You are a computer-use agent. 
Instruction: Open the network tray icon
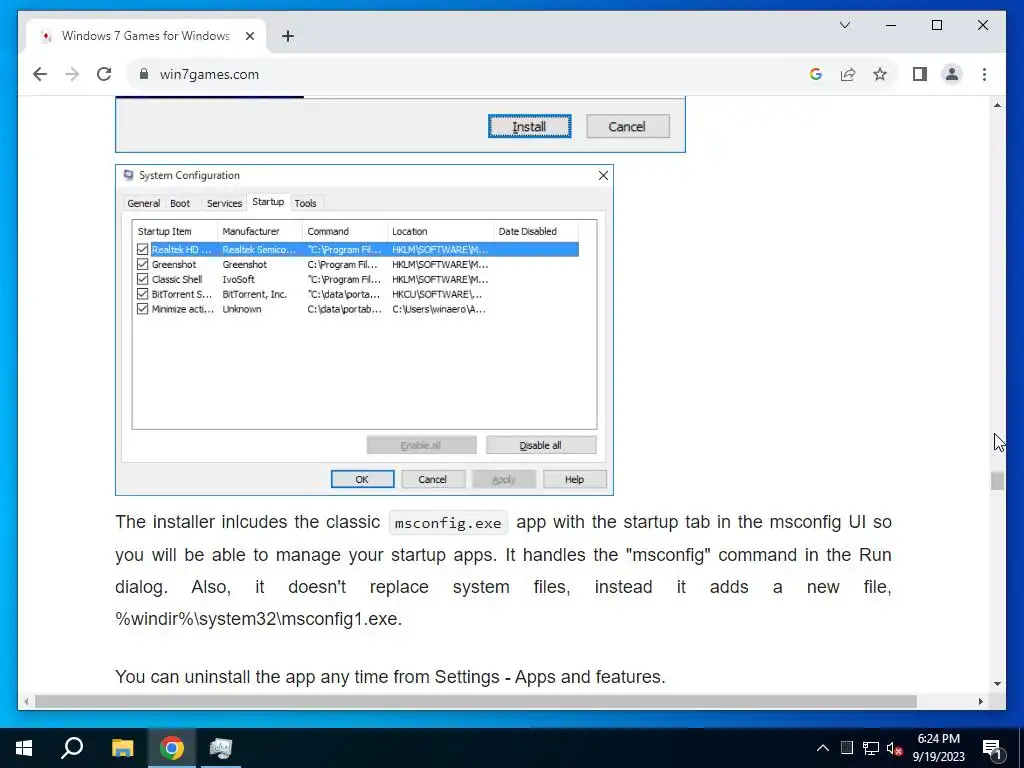pyautogui.click(x=871, y=748)
